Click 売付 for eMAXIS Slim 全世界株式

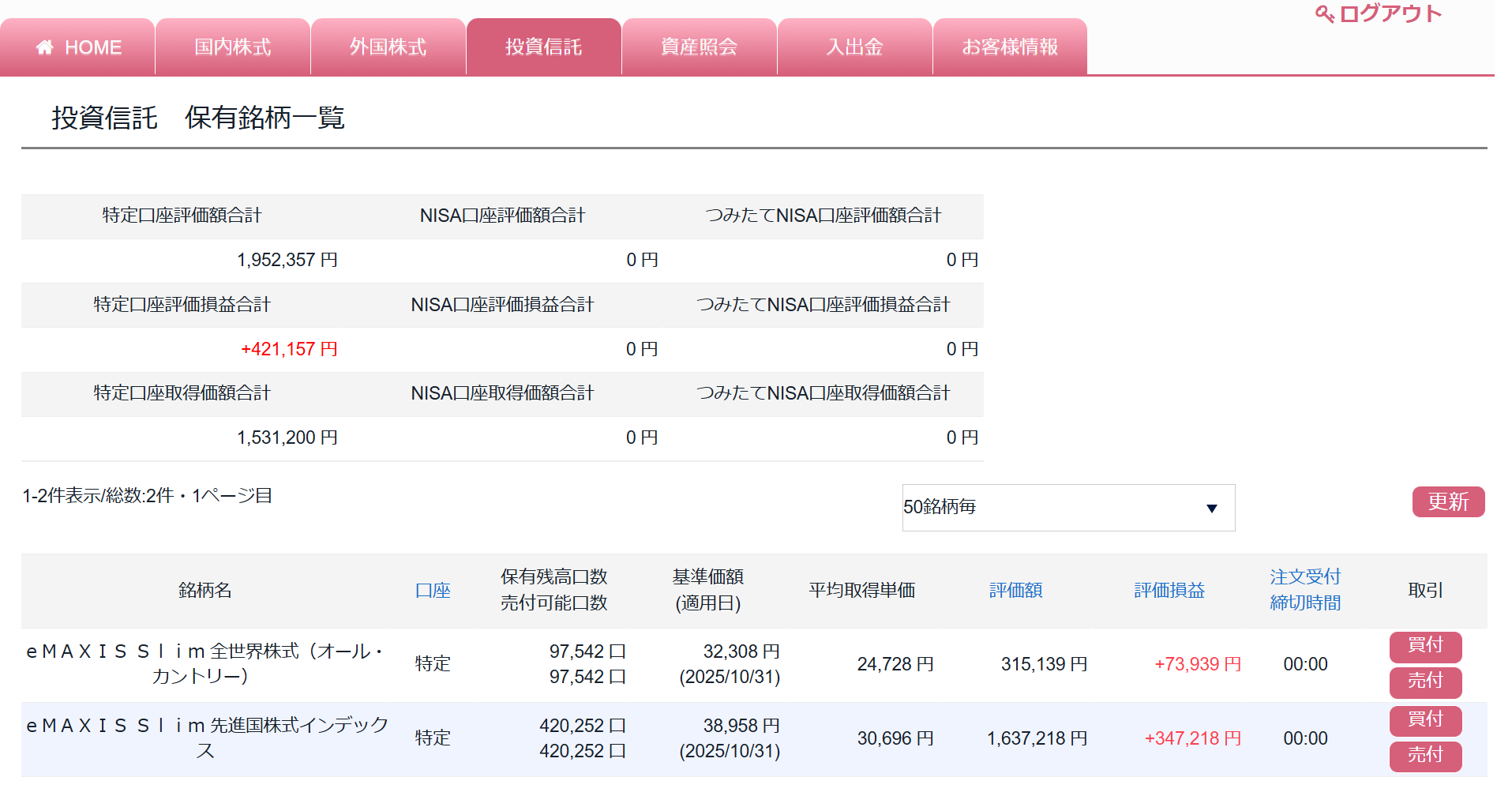pyautogui.click(x=1425, y=681)
